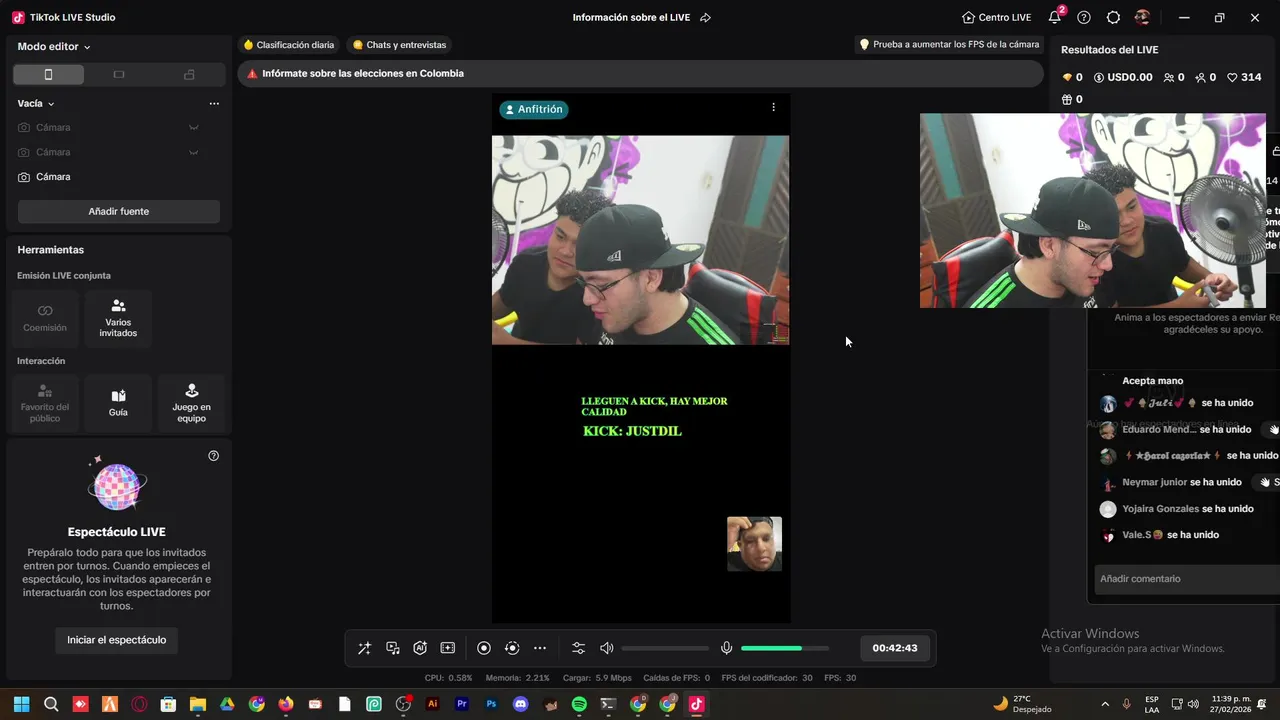The width and height of the screenshot is (1280, 720).
Task: Select dual portrait-landscape layout mode
Action: click(x=189, y=75)
